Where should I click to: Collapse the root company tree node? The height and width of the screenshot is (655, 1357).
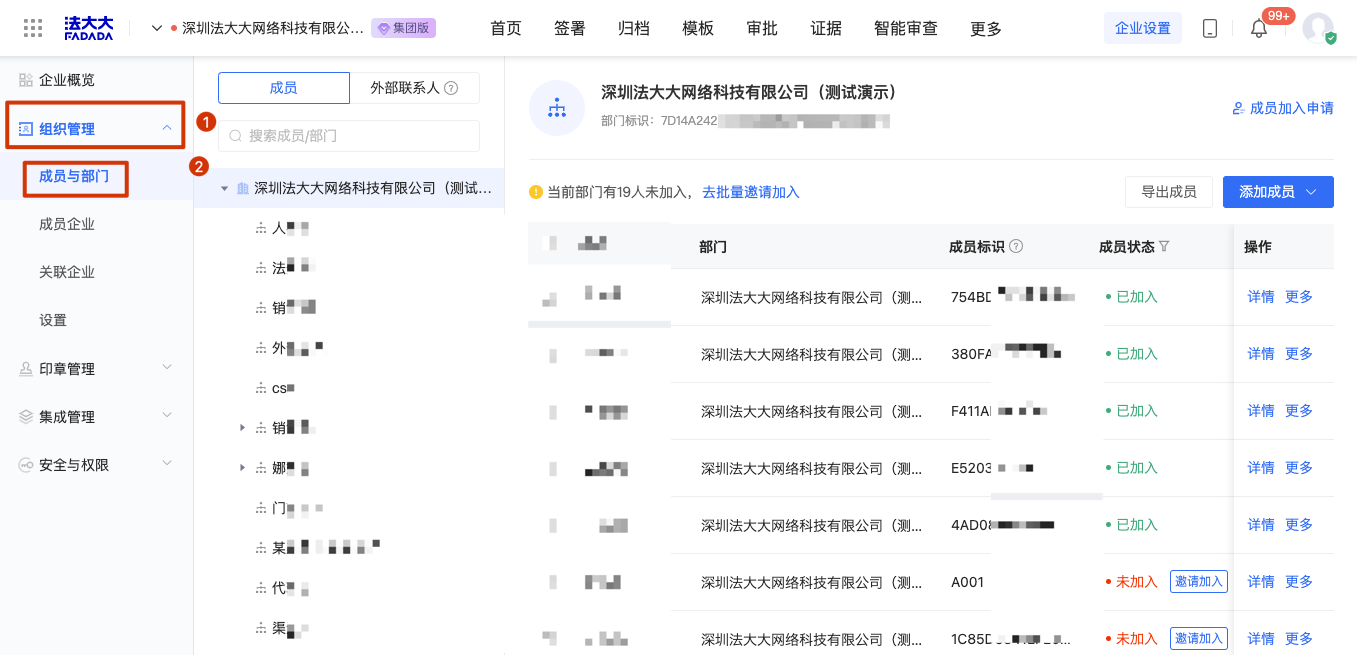224,188
